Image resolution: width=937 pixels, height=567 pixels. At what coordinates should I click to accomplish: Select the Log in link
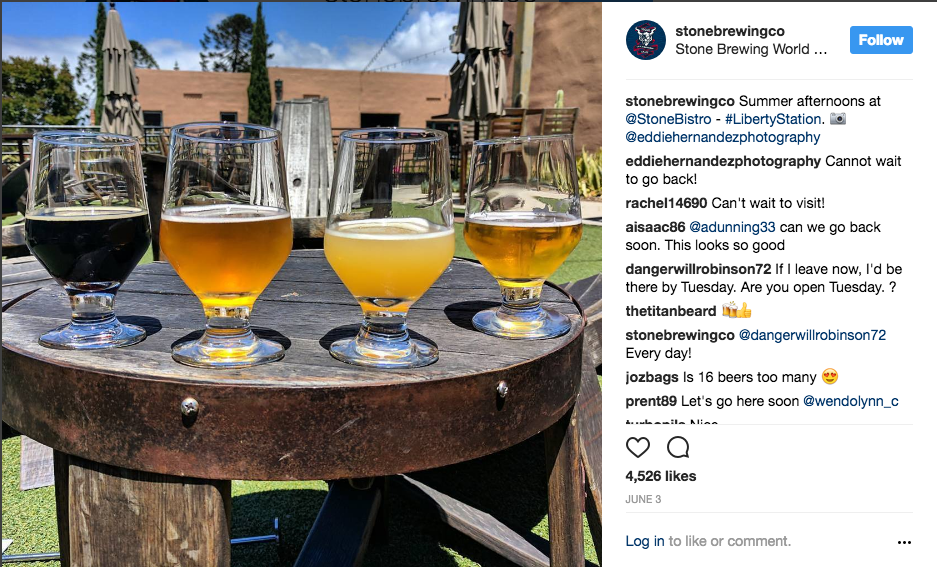(645, 541)
